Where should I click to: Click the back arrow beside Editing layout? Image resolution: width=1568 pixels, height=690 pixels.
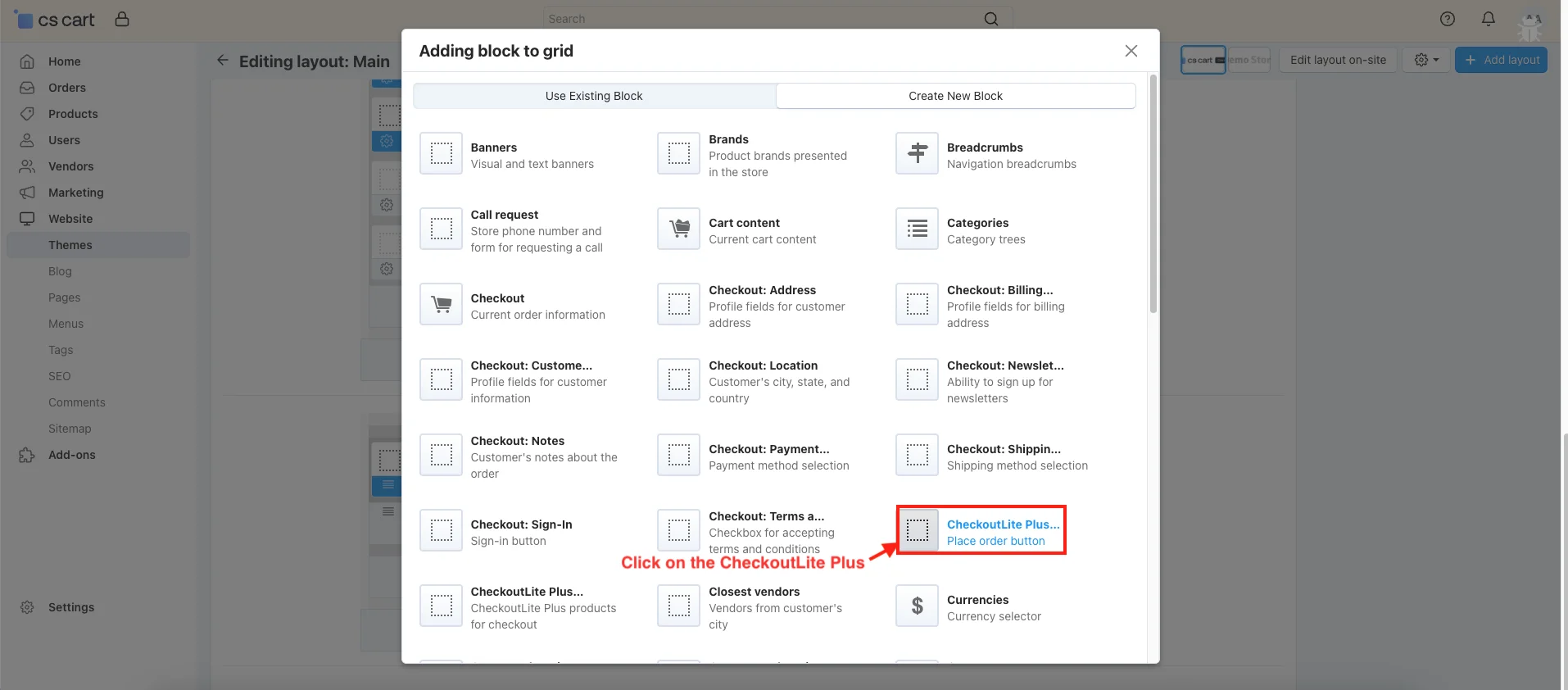pyautogui.click(x=222, y=60)
